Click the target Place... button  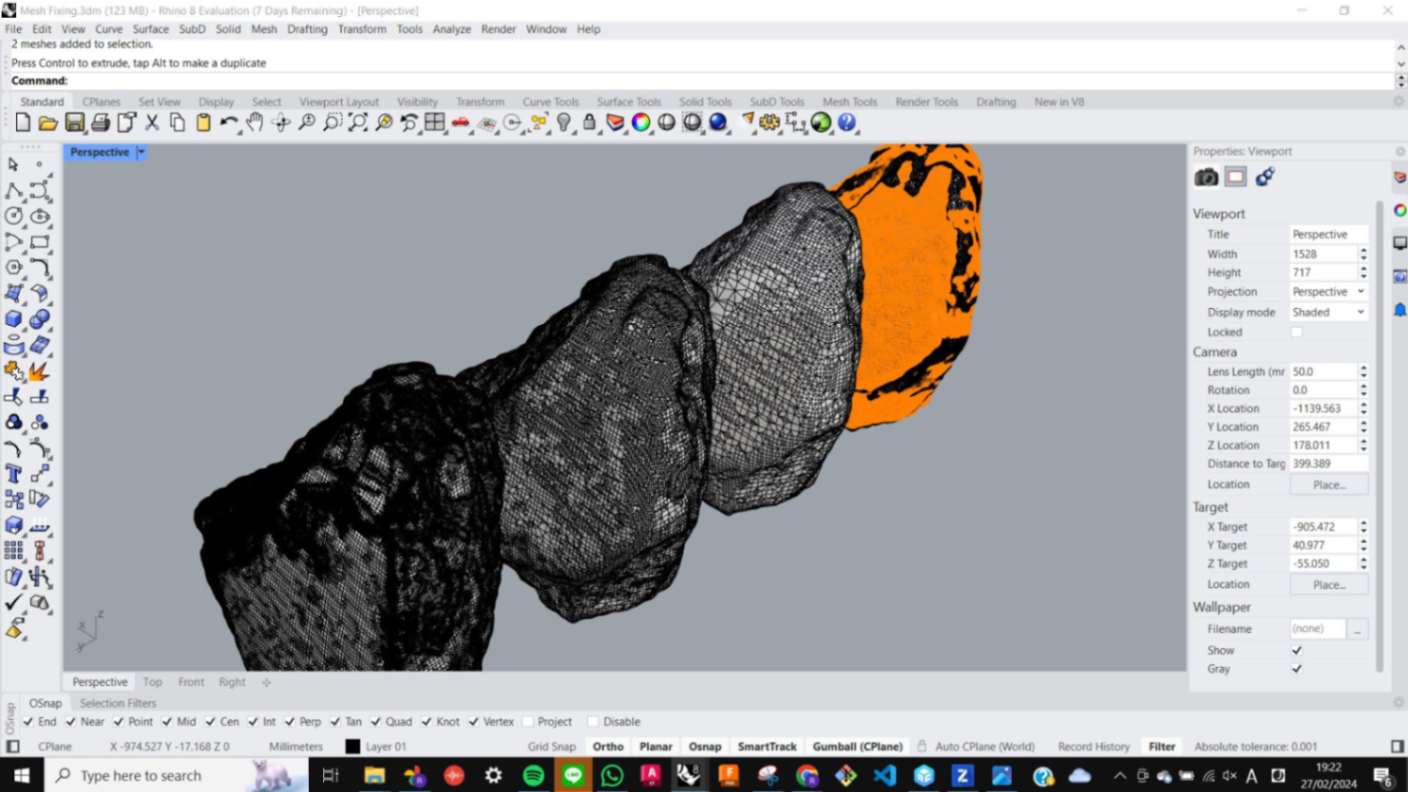pos(1329,584)
